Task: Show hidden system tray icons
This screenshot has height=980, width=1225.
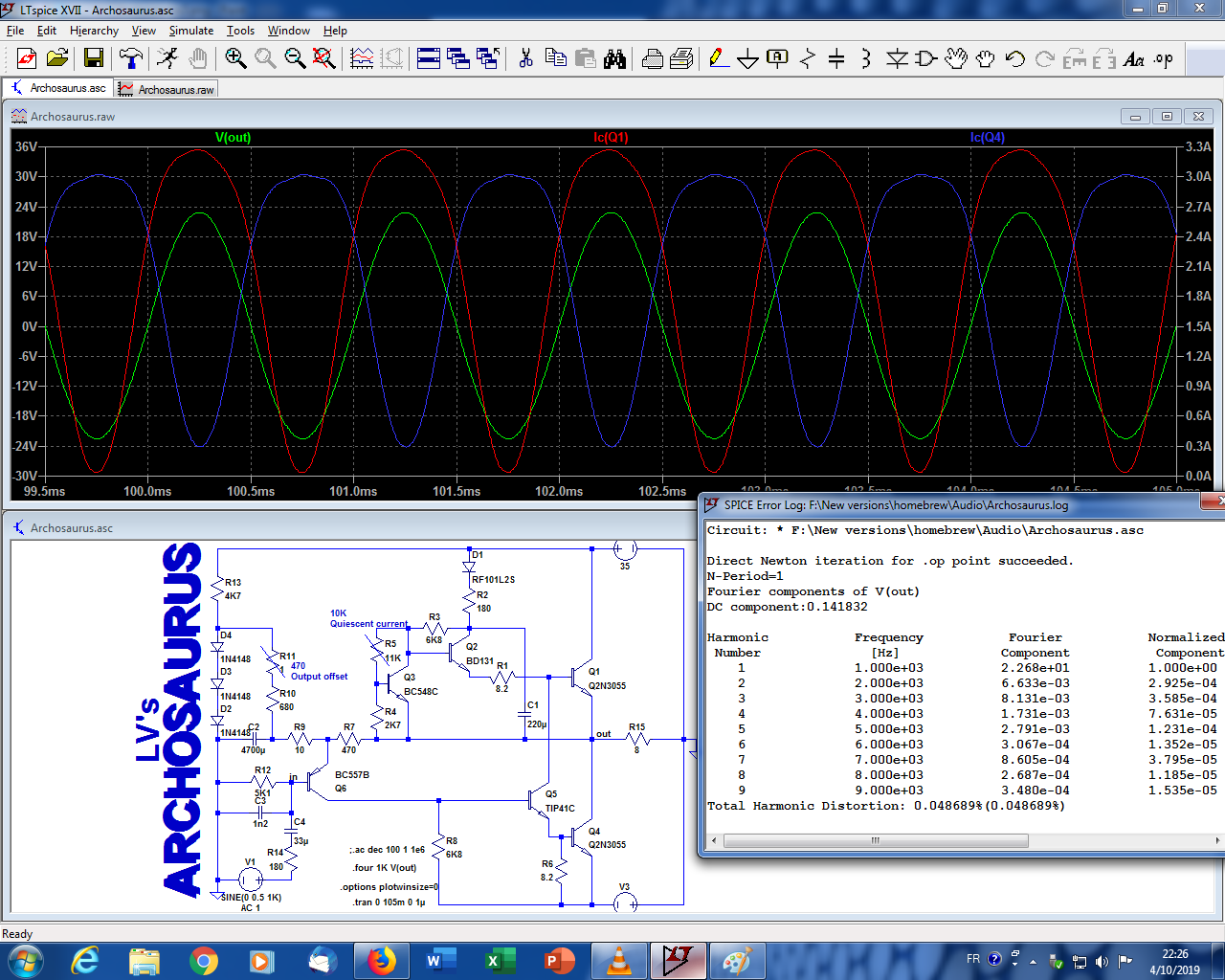Action: [1035, 961]
